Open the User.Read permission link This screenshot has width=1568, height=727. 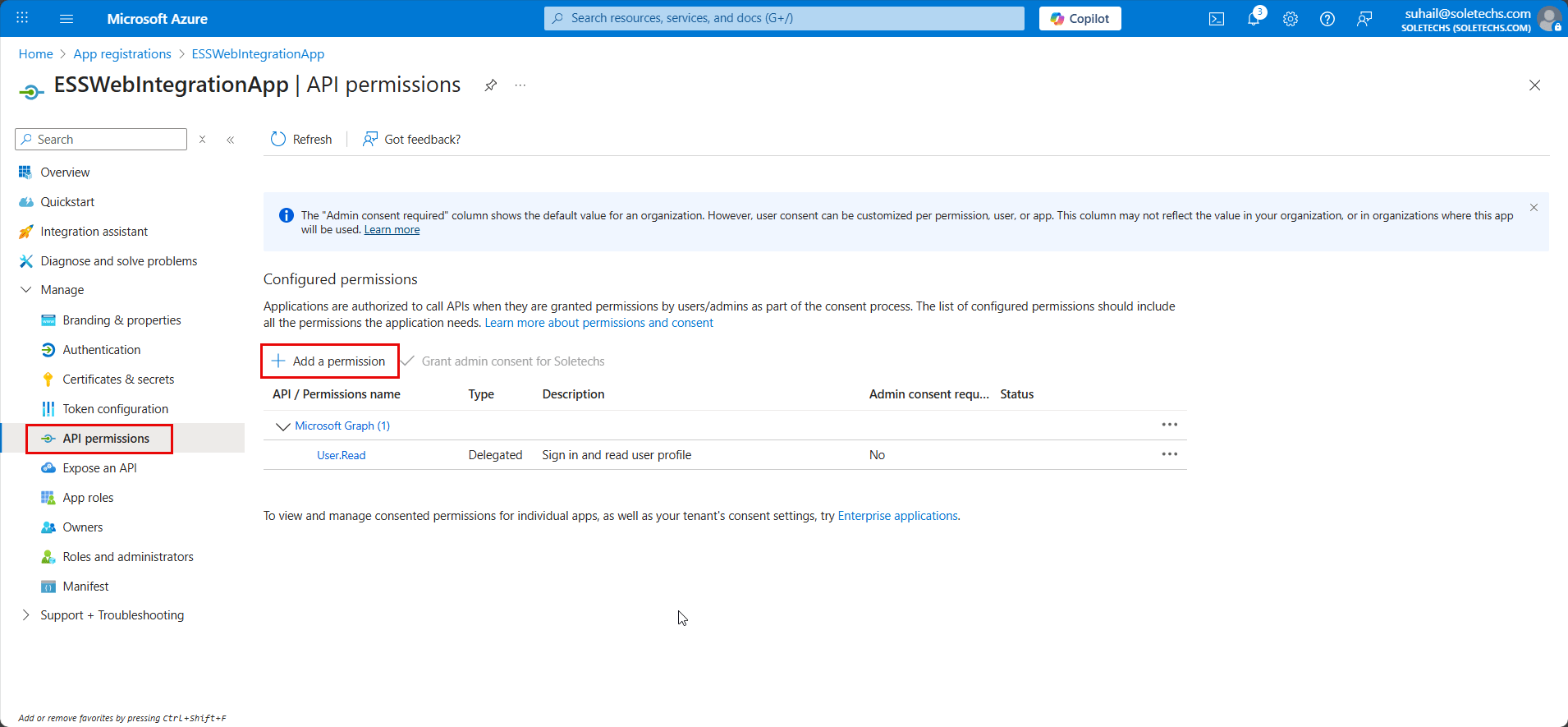(x=342, y=455)
